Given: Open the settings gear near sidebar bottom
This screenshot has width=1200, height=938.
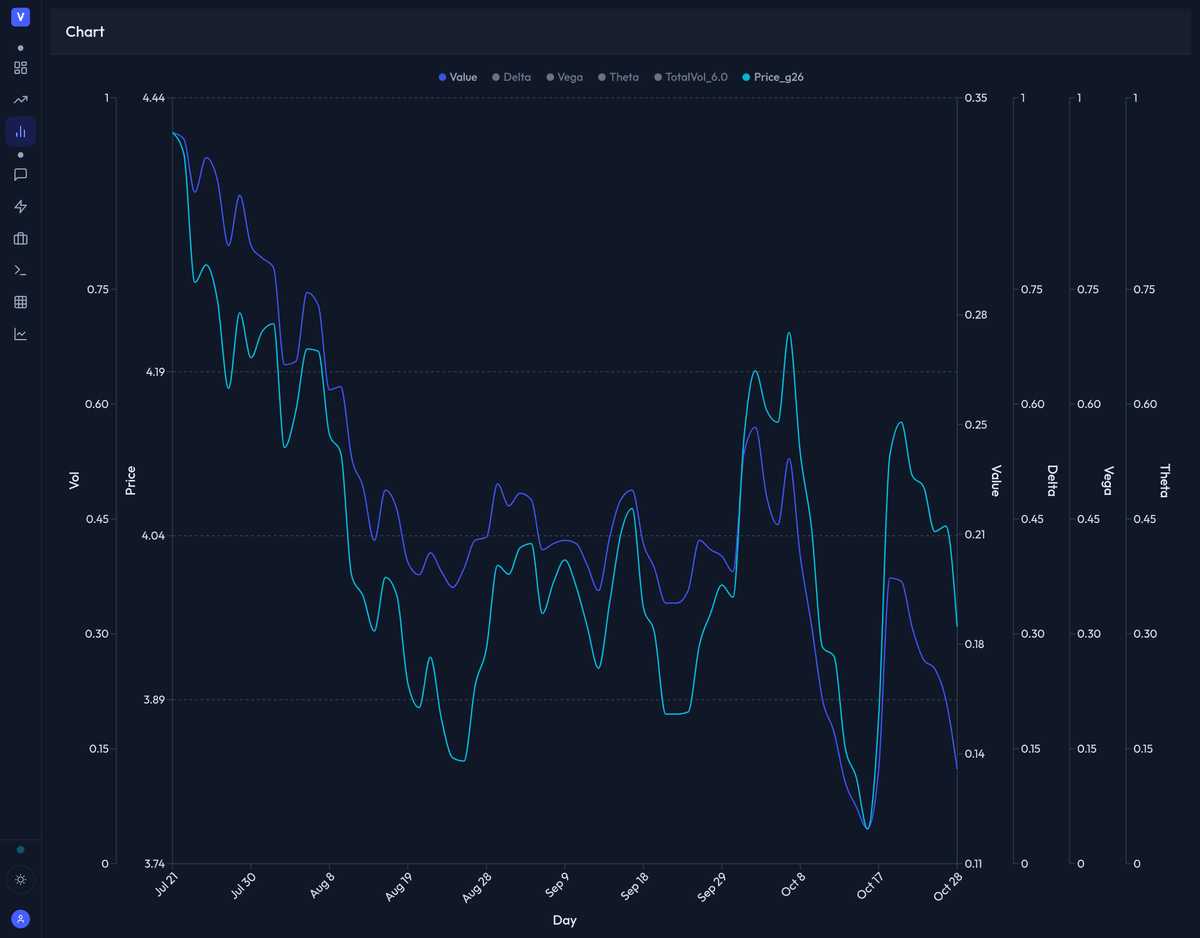Looking at the screenshot, I should tap(19, 880).
